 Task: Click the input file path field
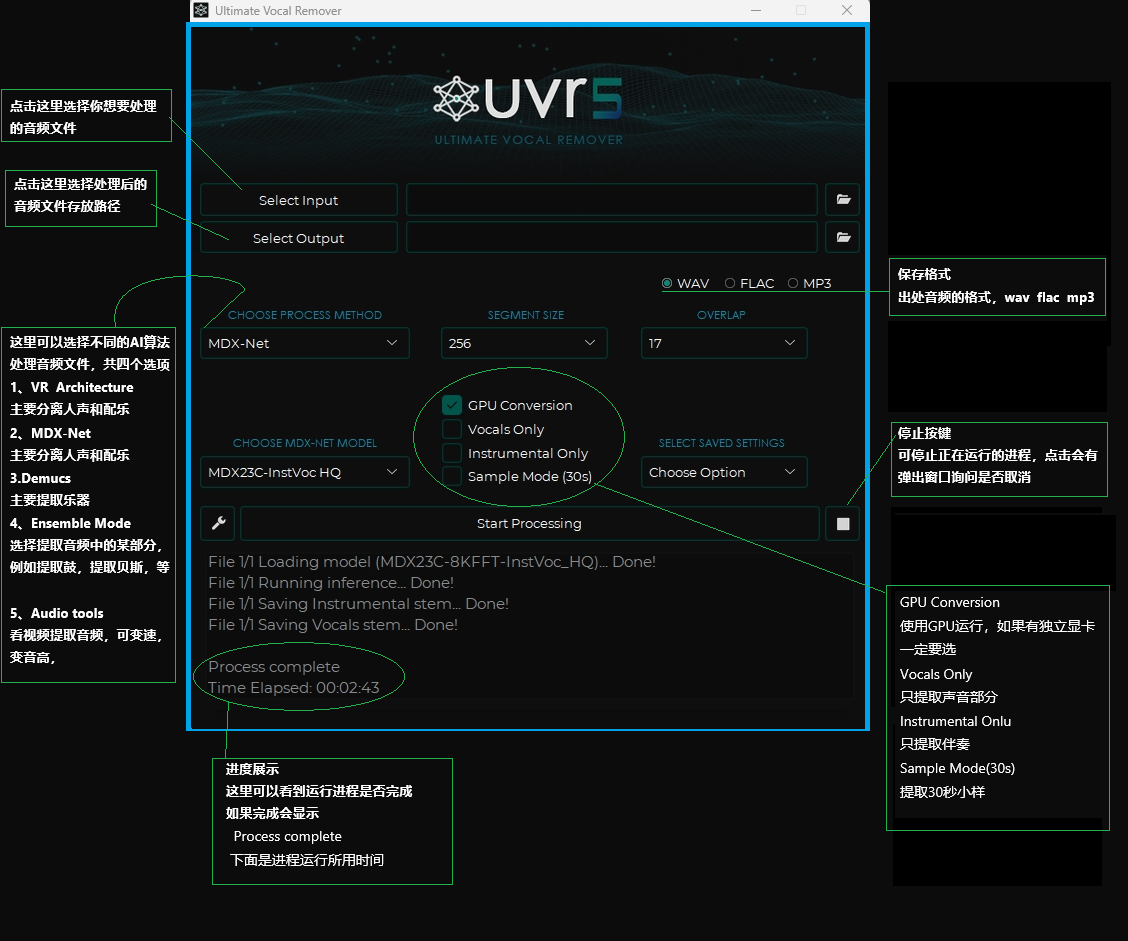tap(611, 200)
